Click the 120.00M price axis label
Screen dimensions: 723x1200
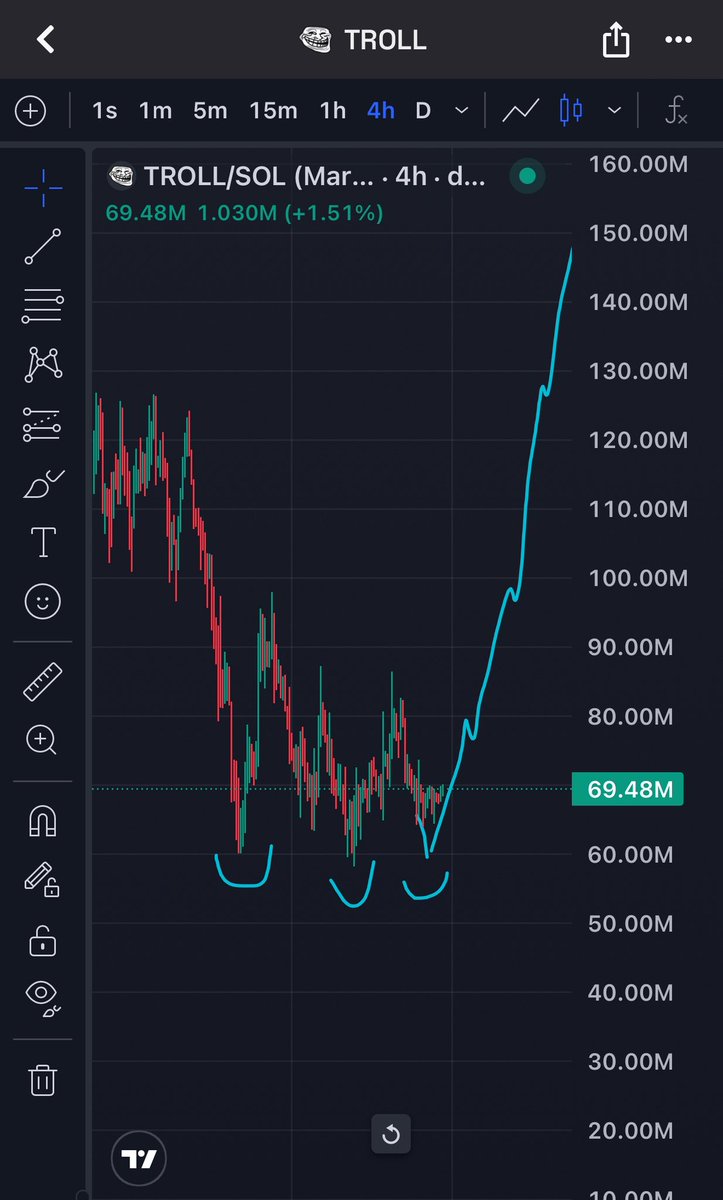pyautogui.click(x=637, y=440)
